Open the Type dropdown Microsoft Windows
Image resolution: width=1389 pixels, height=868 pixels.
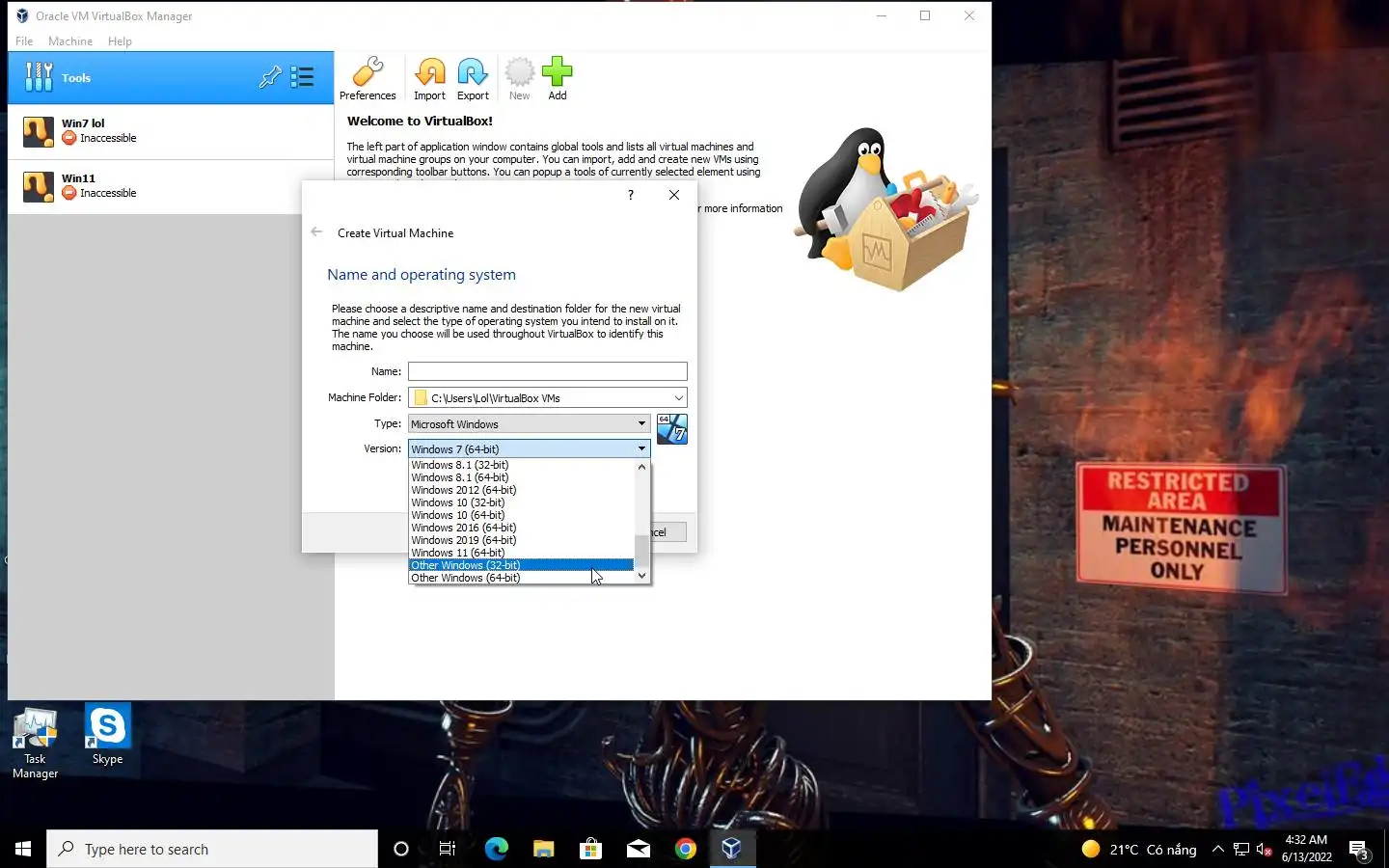[529, 423]
